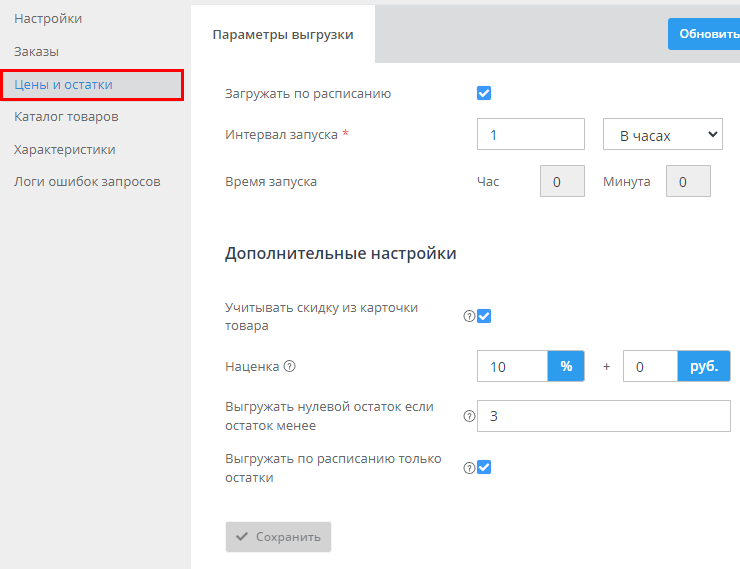
Task: Open the В часах interval unit dropdown
Action: pos(662,134)
